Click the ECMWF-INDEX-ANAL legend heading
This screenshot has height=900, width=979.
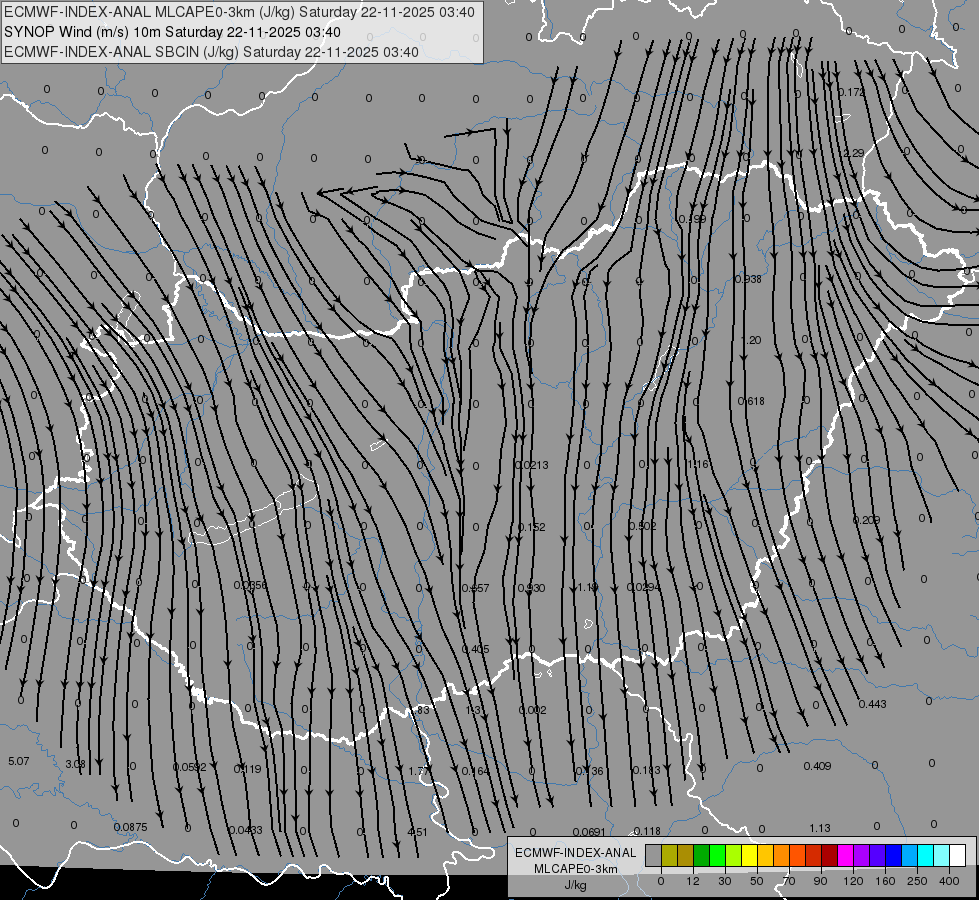[576, 853]
